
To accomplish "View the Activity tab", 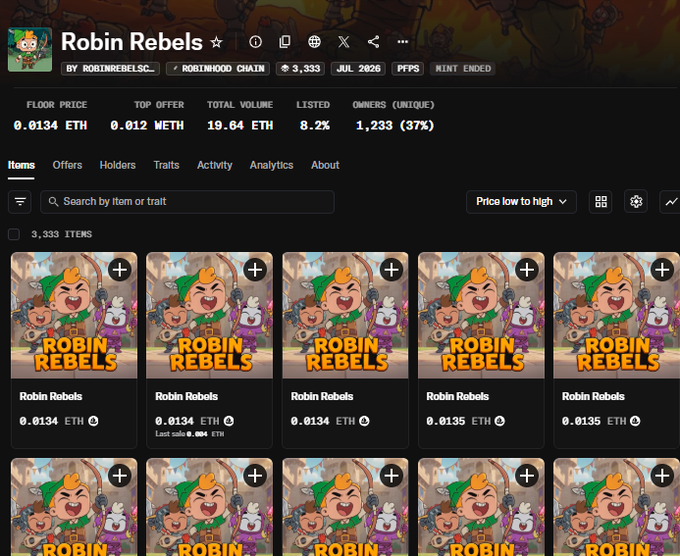I will (x=215, y=165).
